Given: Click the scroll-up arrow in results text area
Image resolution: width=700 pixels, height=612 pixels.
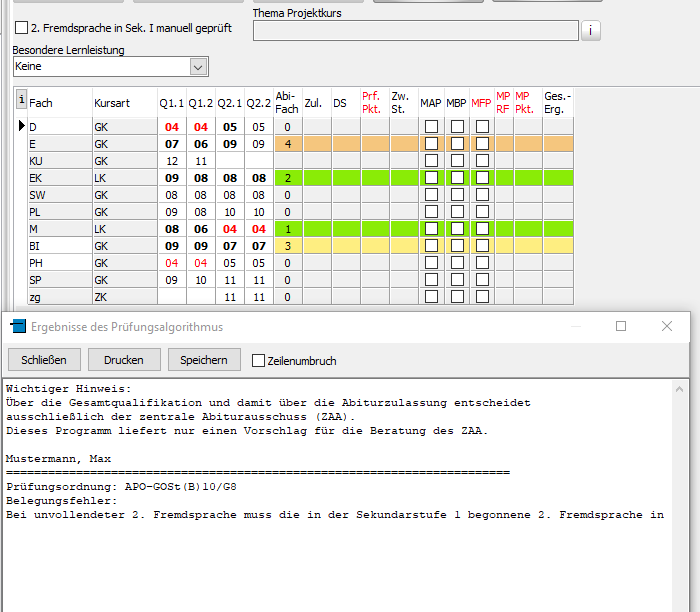Looking at the screenshot, I should (x=679, y=389).
